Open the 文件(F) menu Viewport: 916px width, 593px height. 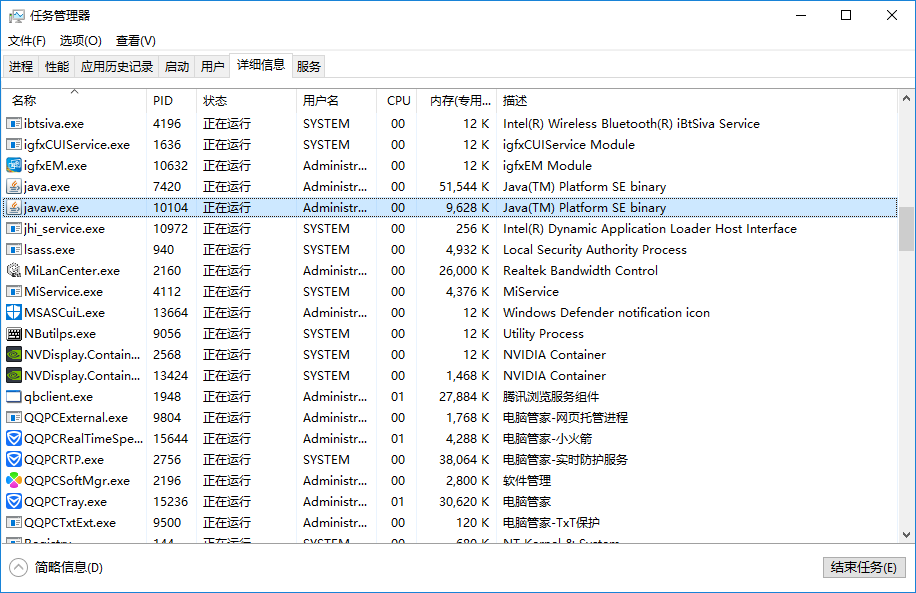click(25, 40)
